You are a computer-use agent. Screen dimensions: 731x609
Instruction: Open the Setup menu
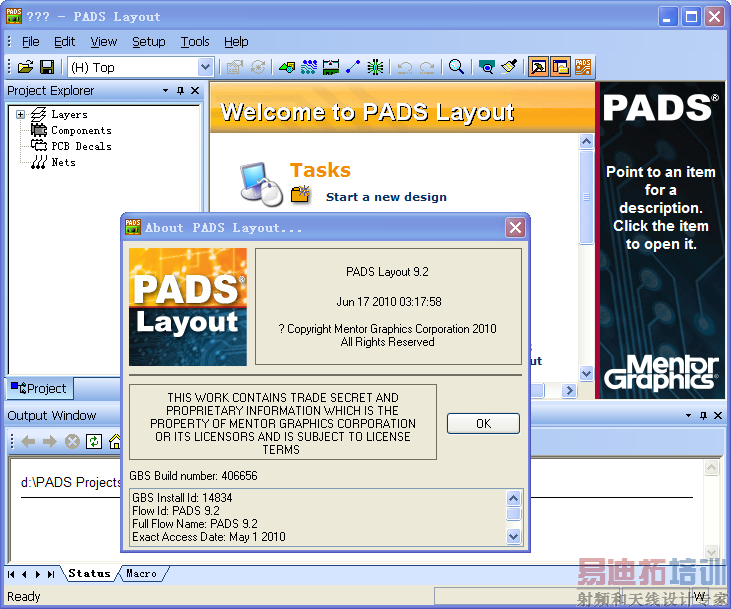point(149,42)
